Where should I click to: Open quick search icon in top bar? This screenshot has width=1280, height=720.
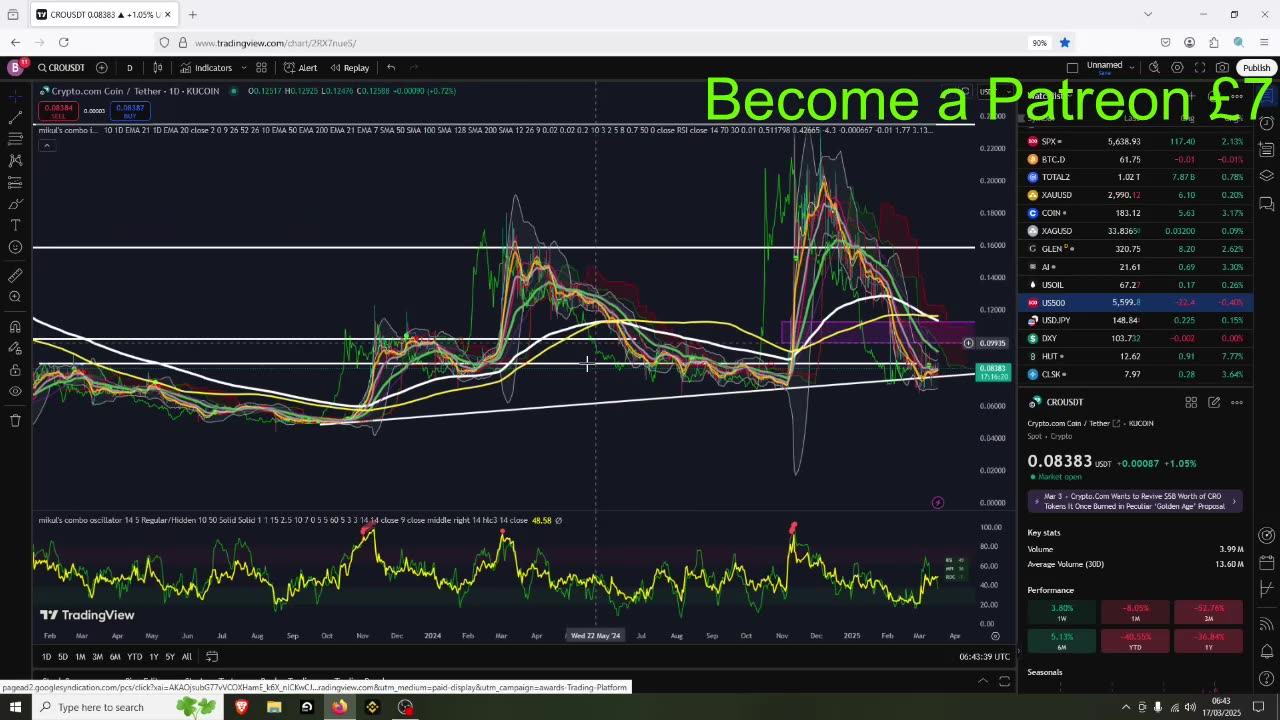(x=1154, y=68)
